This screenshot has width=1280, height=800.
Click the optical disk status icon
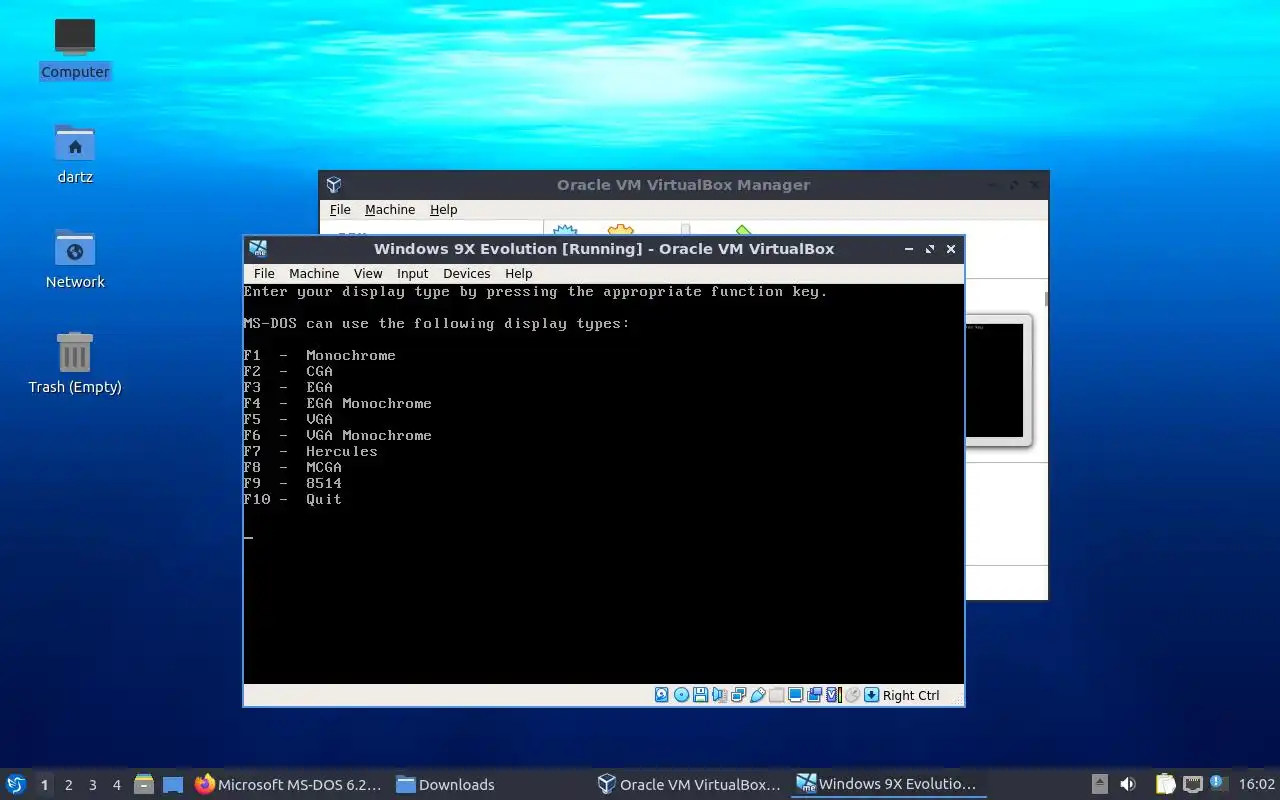pyautogui.click(x=681, y=695)
